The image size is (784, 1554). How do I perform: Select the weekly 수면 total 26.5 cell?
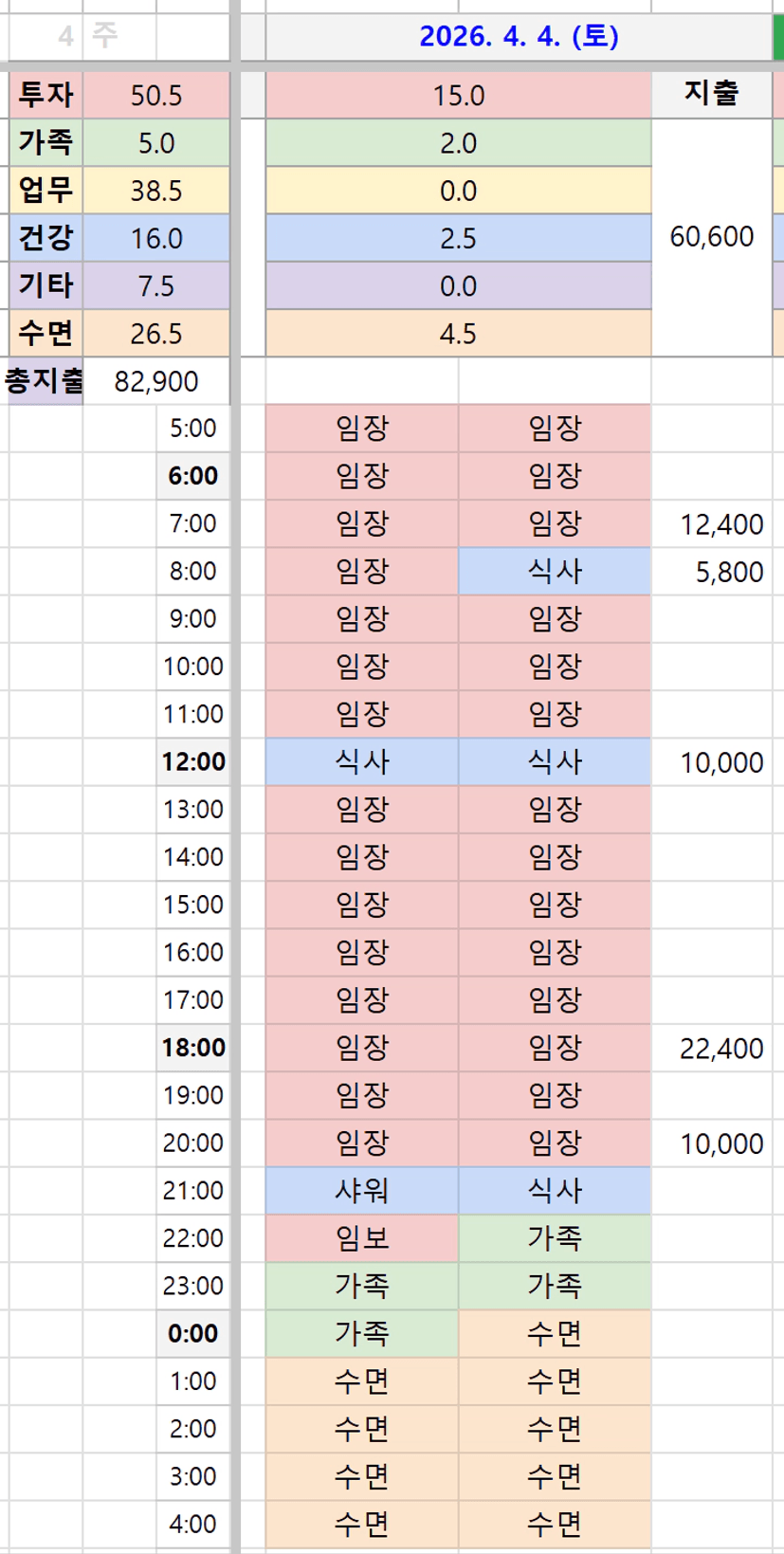pyautogui.click(x=156, y=334)
